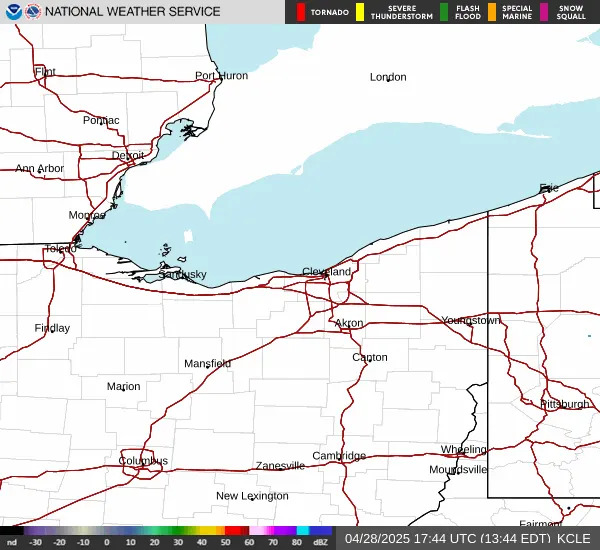Click the Findlay city label
Screen dimensions: 600x550
point(52,328)
